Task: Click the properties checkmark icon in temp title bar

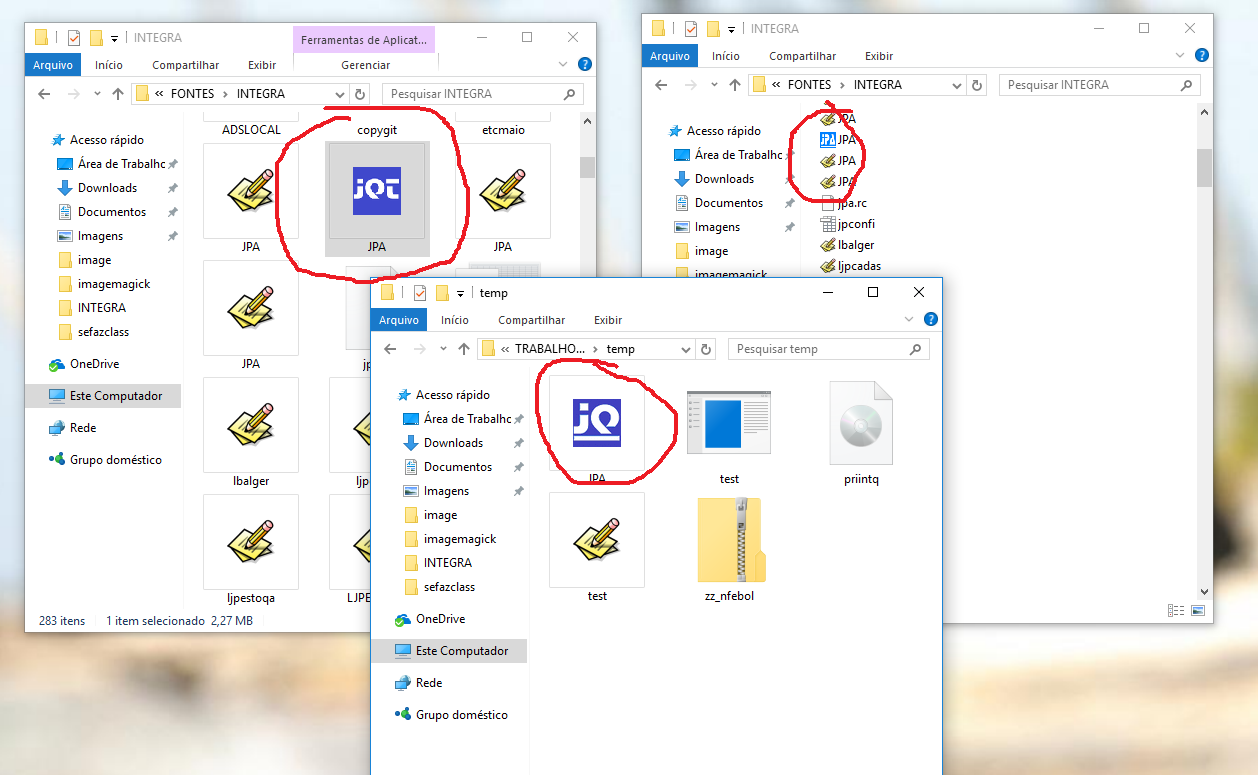Action: click(420, 293)
